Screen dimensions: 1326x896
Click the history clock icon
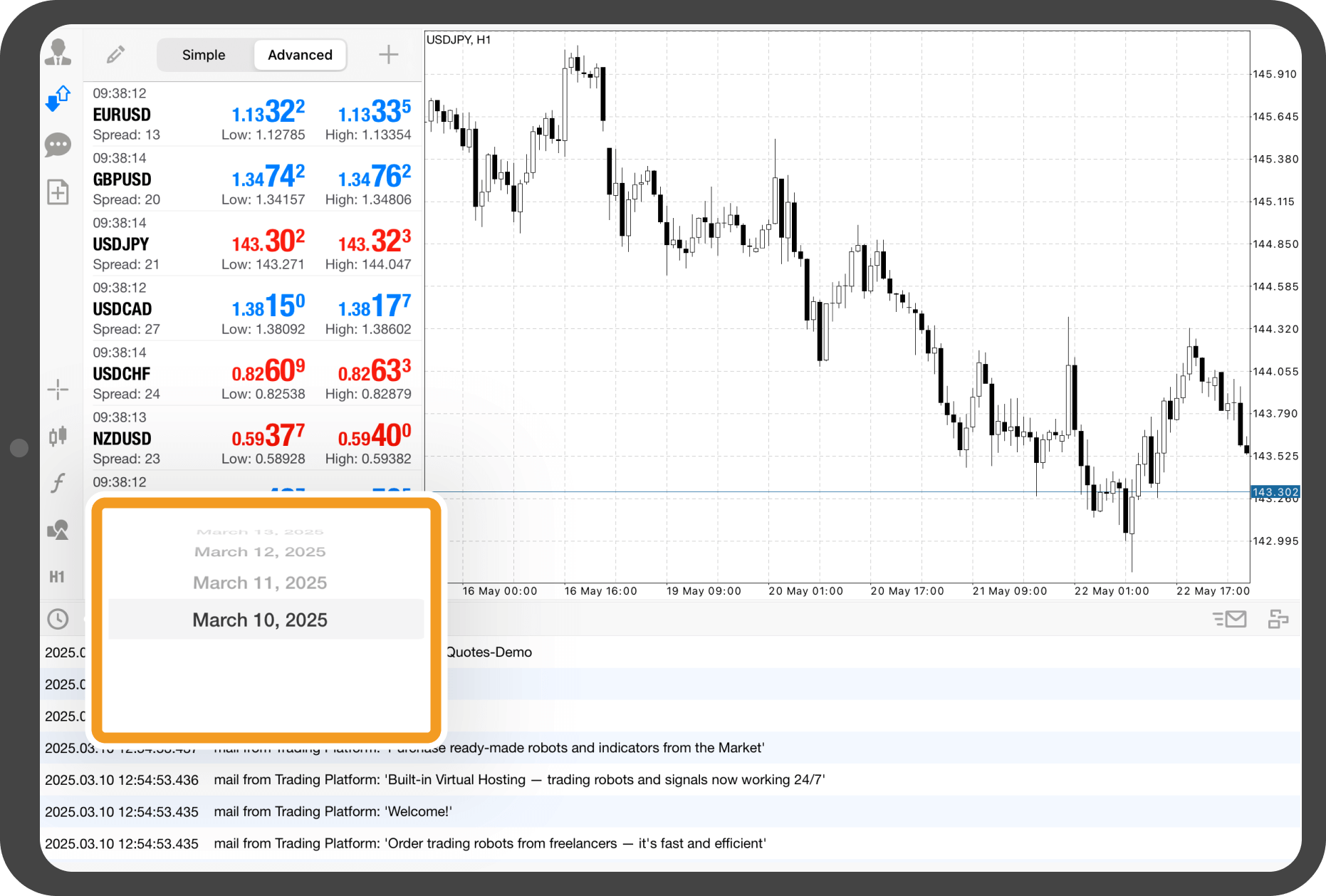(58, 619)
